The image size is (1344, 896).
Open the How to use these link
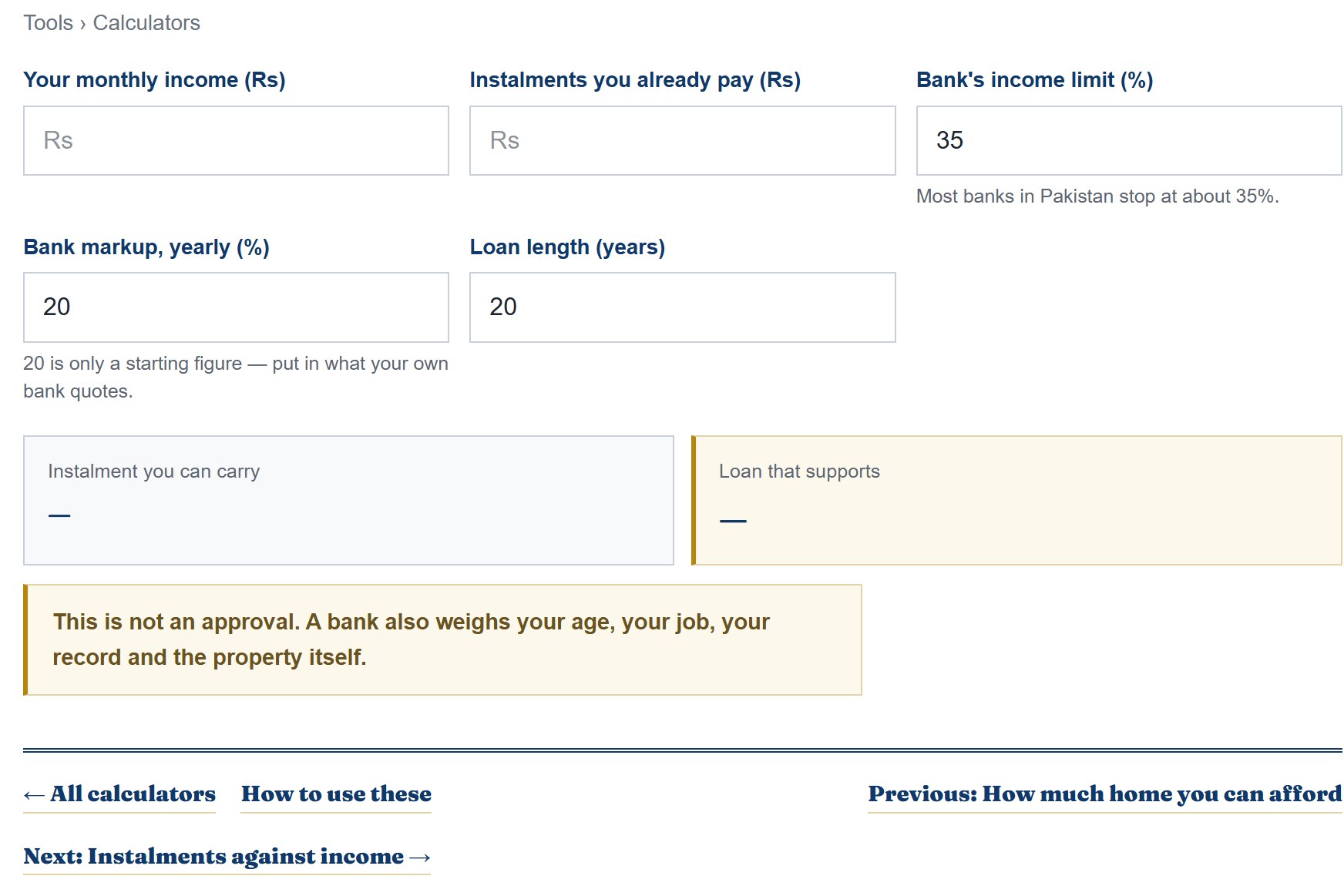[336, 794]
